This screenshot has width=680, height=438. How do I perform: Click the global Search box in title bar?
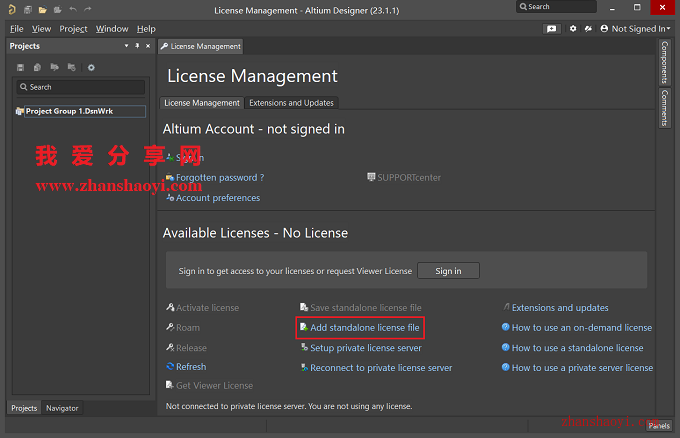[556, 7]
